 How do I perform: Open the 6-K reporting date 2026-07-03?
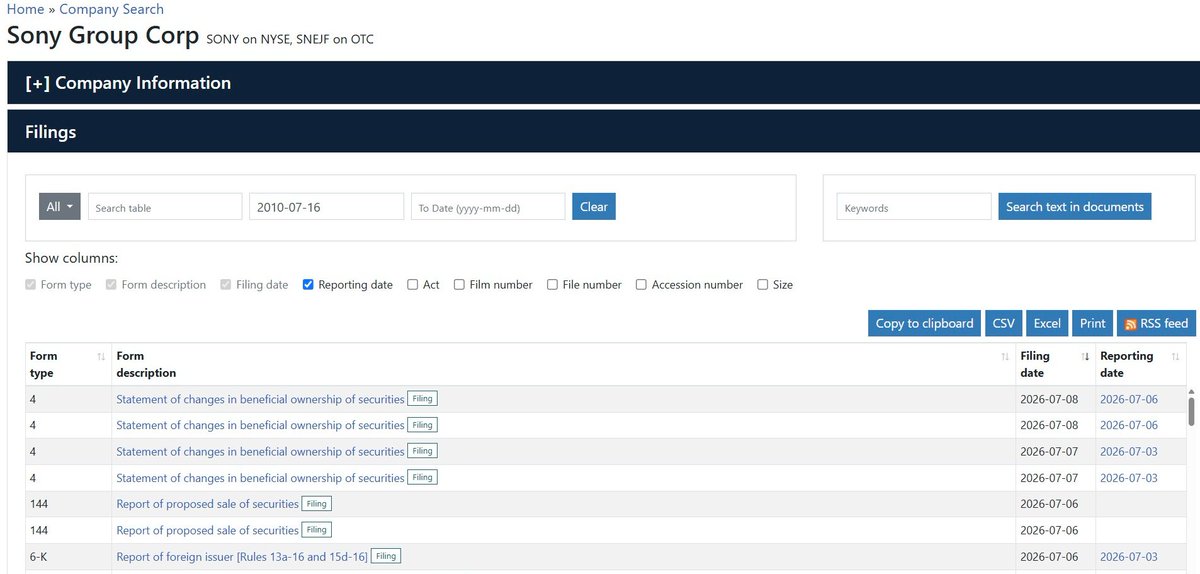pos(1129,557)
